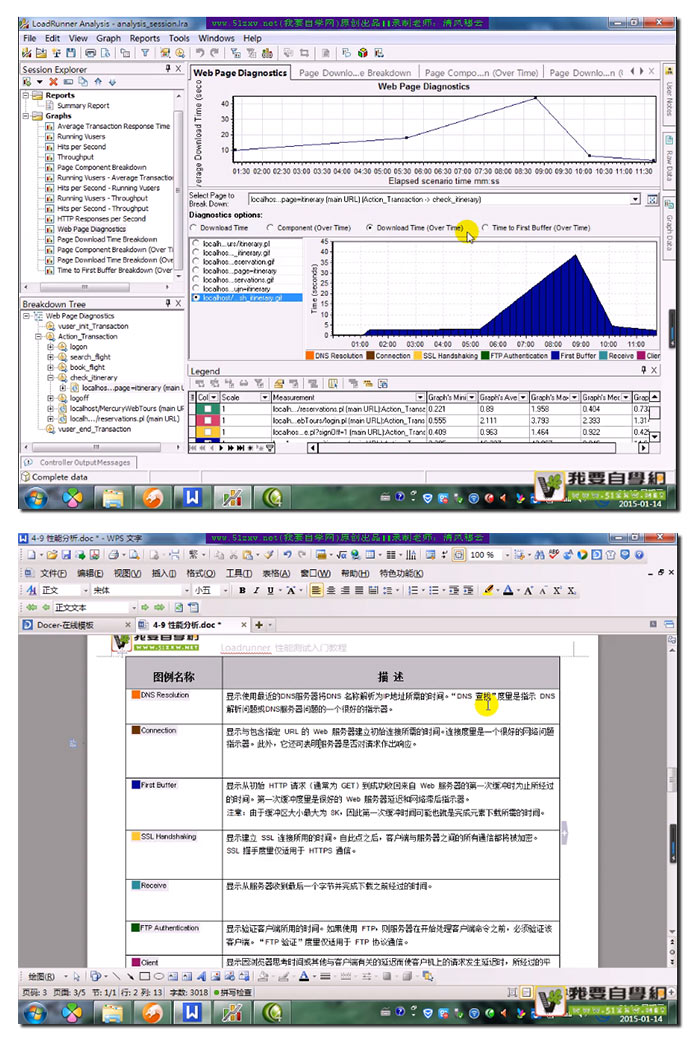Open Scale column dropdown in Legend
700x1037 pixels.
[265, 397]
